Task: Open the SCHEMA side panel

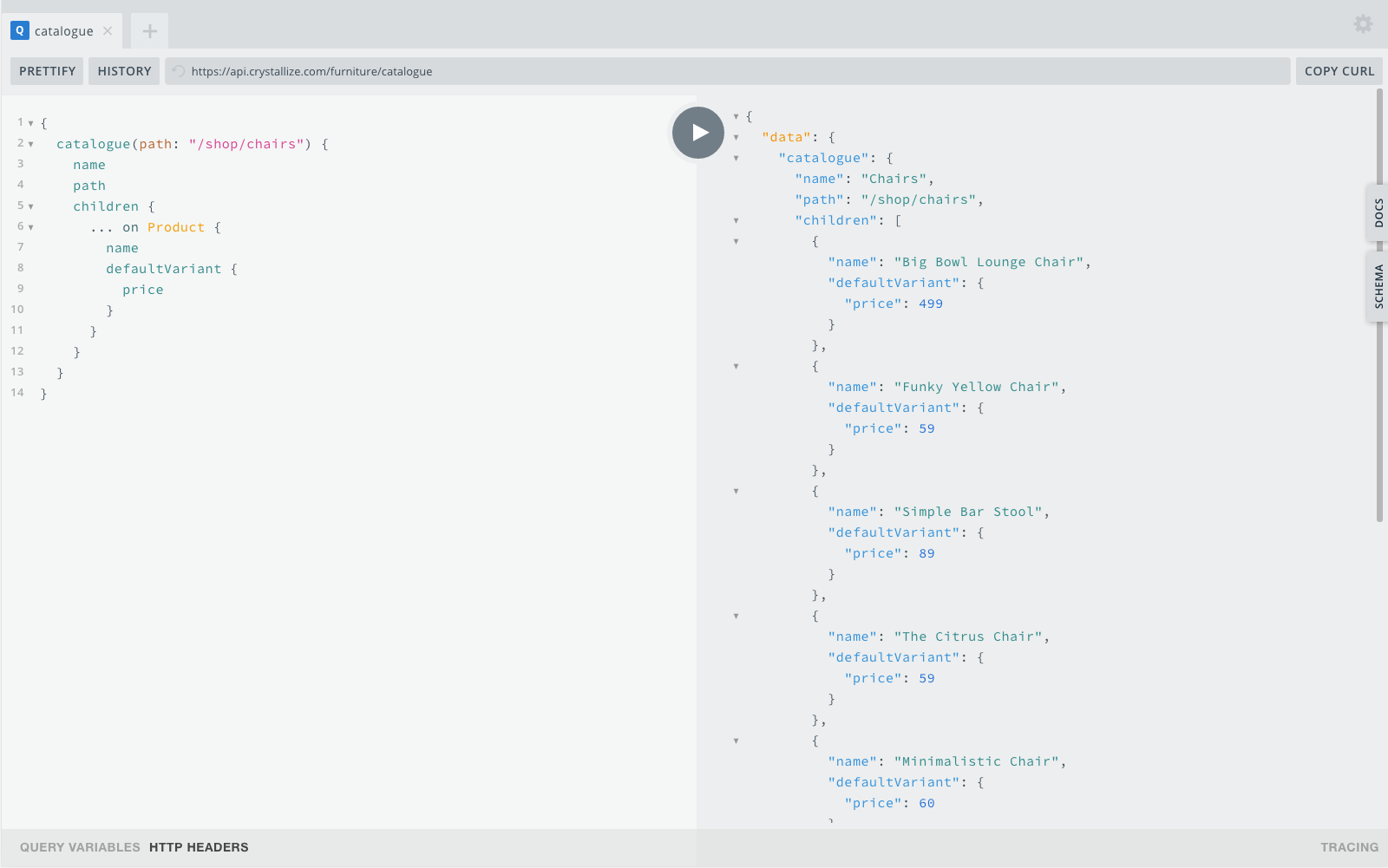Action: tap(1378, 286)
